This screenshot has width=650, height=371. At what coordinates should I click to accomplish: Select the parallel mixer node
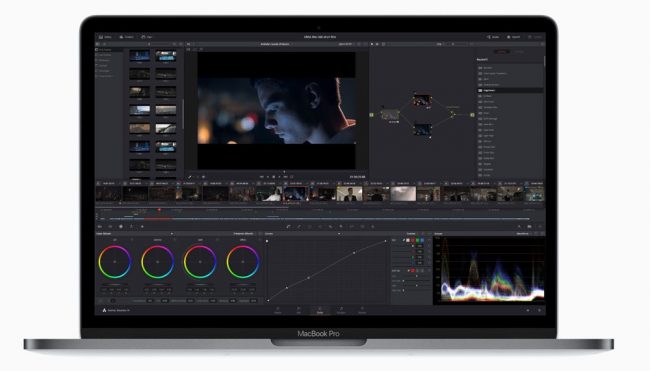click(x=453, y=114)
